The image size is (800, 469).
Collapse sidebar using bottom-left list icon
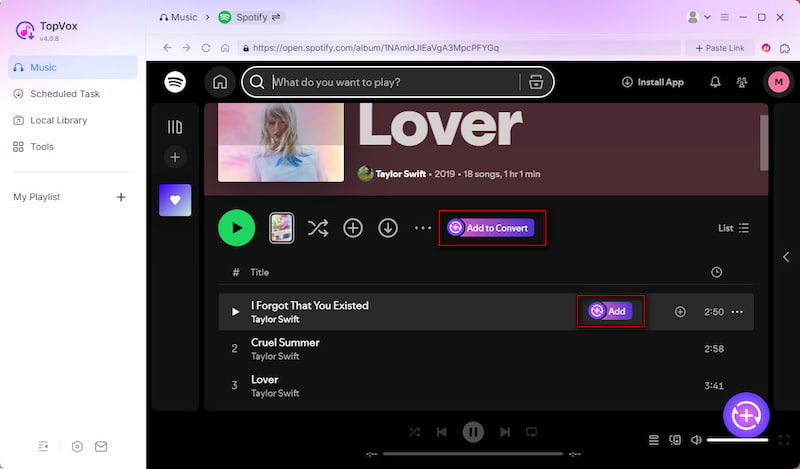pyautogui.click(x=43, y=447)
